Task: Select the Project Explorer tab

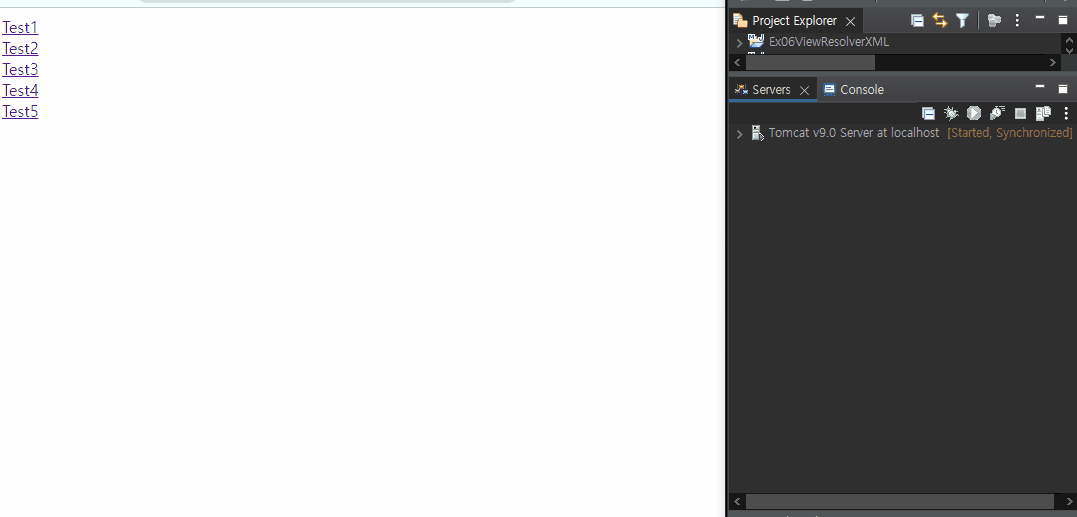Action: tap(795, 21)
